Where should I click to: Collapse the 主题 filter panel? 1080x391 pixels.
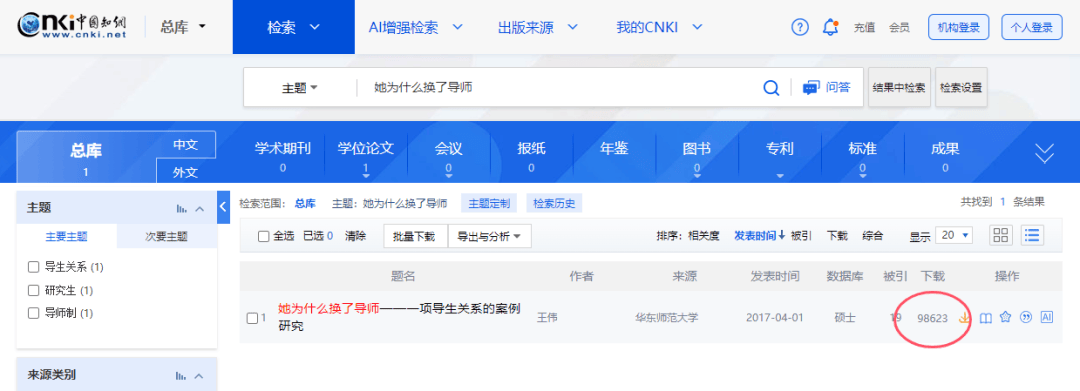pyautogui.click(x=200, y=209)
